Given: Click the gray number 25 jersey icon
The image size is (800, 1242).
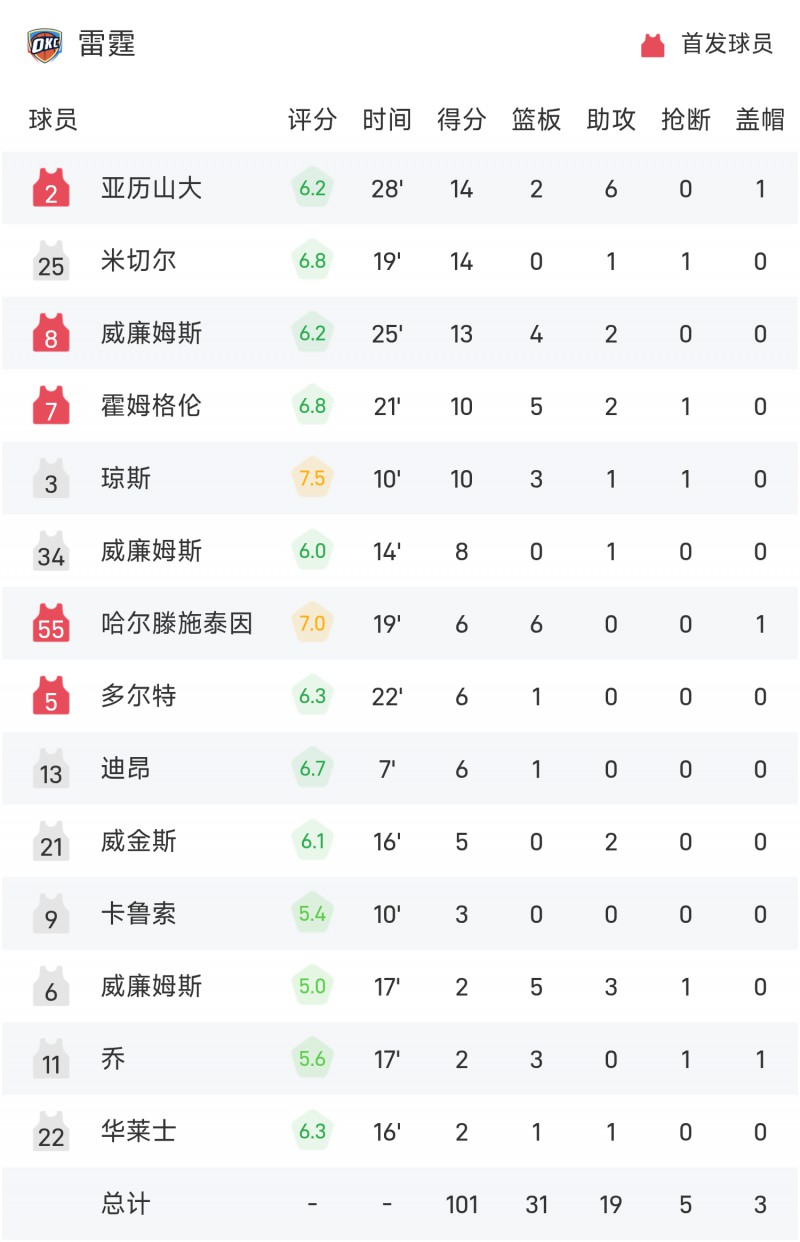Looking at the screenshot, I should pos(51,261).
